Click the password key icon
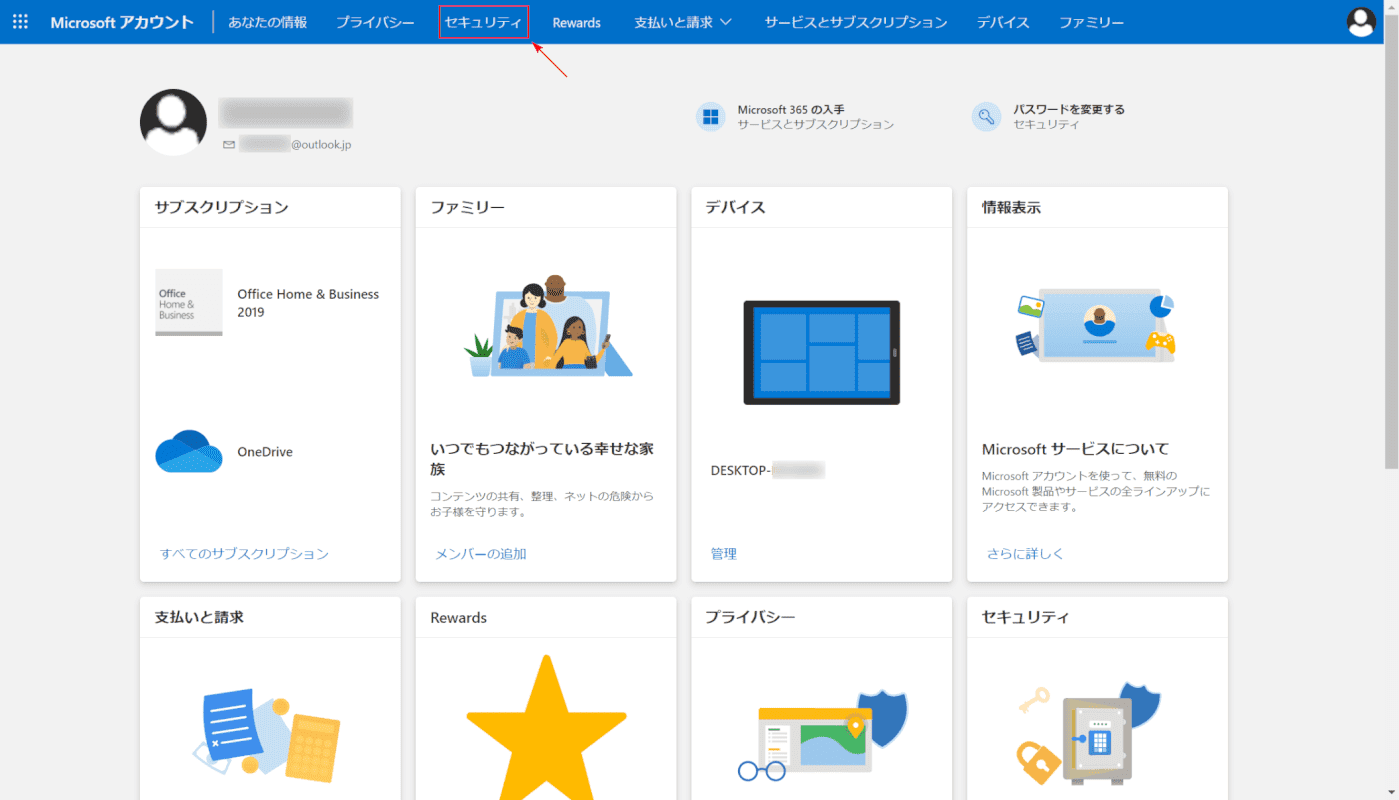This screenshot has height=800, width=1399. (986, 117)
